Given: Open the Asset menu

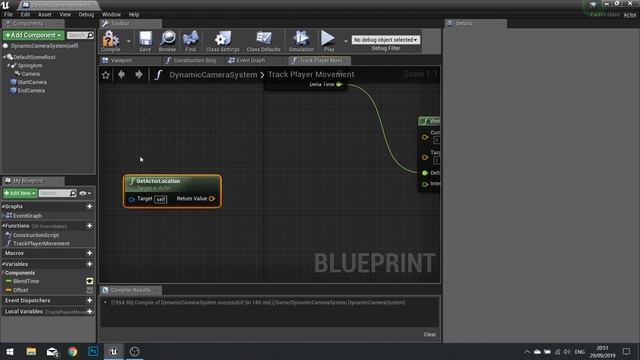Looking at the screenshot, I should [x=45, y=14].
